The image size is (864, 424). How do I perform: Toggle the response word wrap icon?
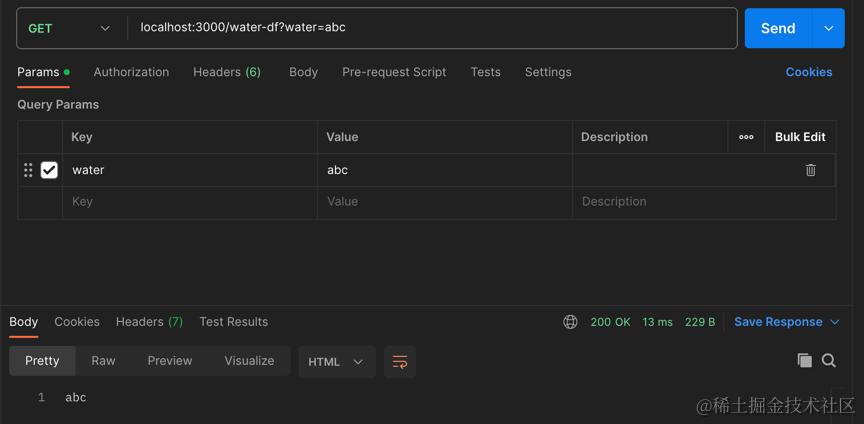pos(400,361)
